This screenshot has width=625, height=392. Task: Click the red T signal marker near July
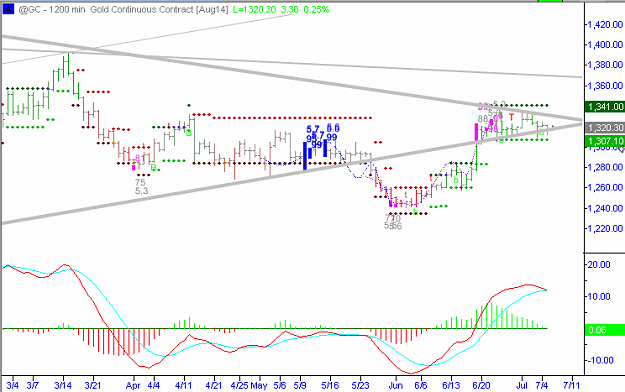click(511, 117)
